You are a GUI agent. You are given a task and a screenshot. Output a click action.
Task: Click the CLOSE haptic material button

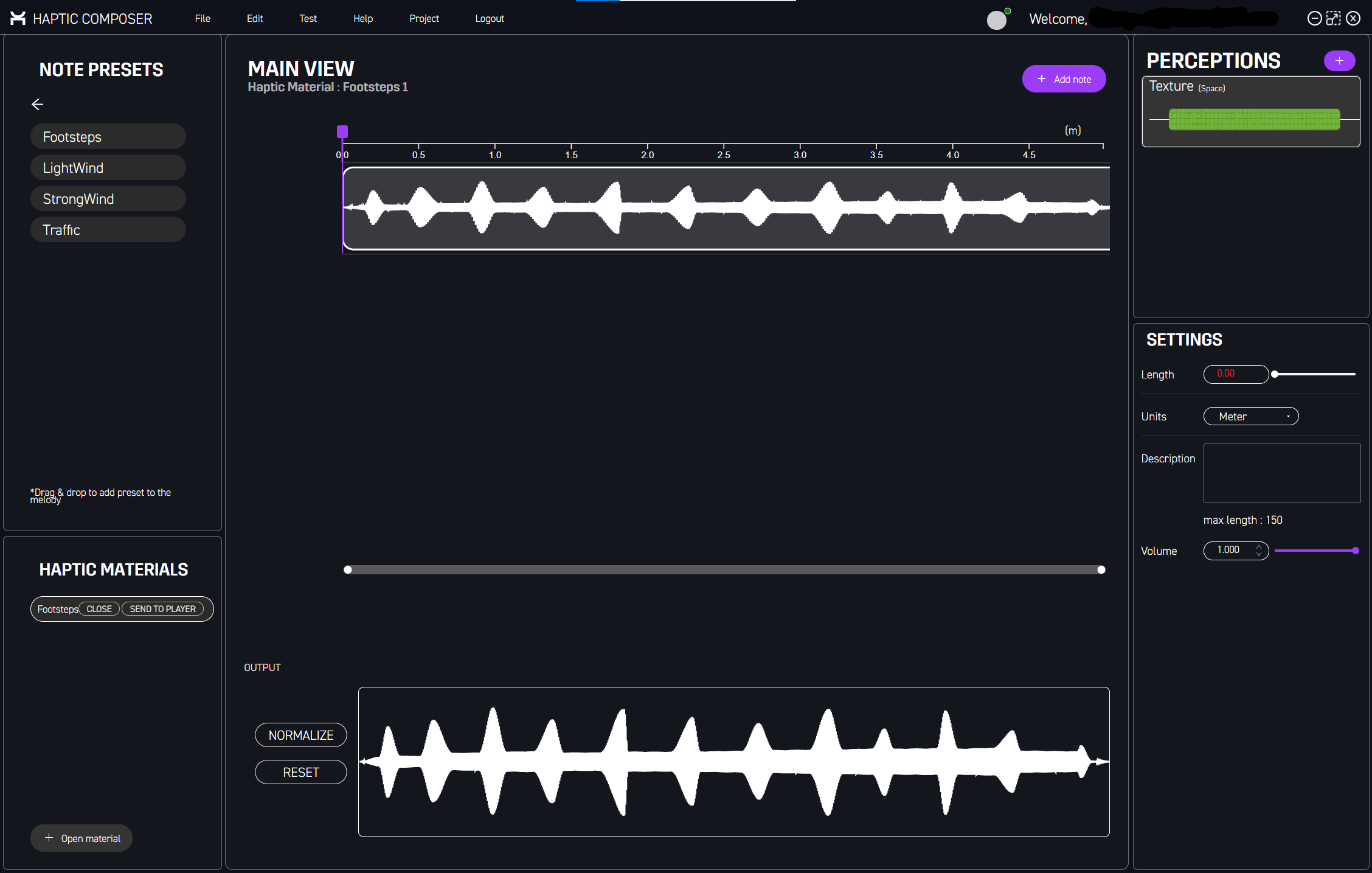99,608
